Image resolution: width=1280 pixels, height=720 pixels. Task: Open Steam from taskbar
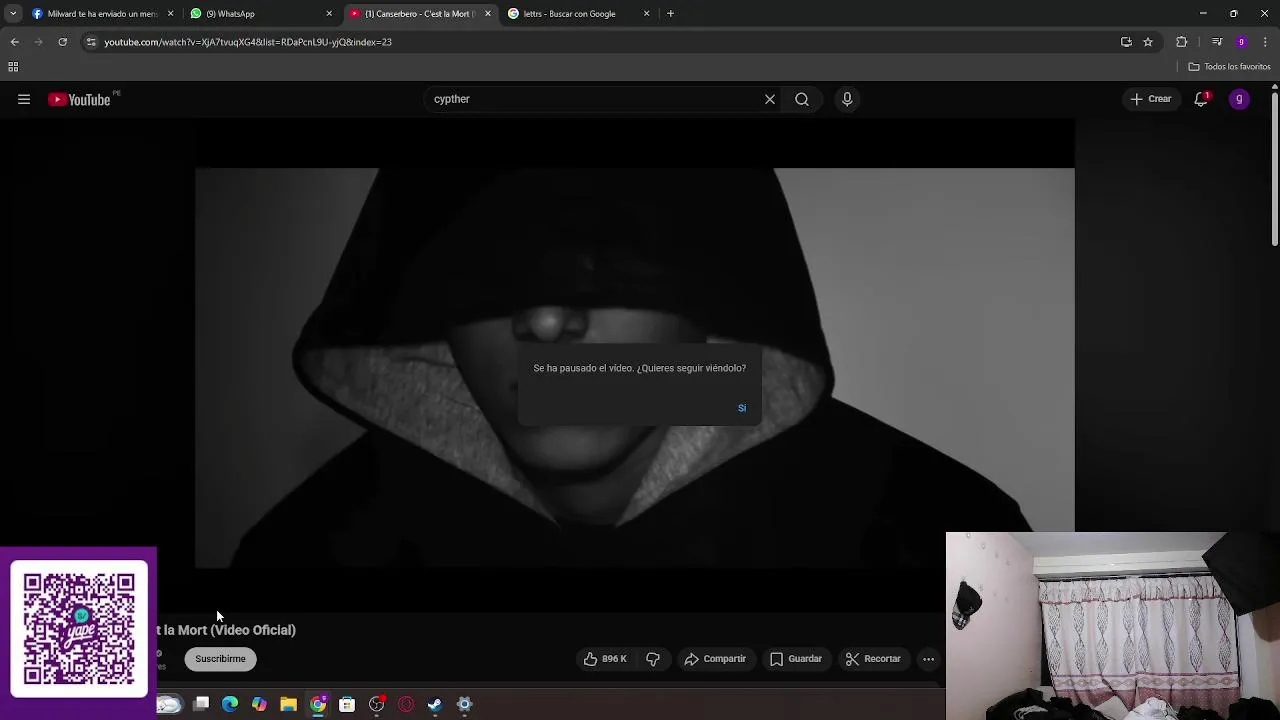pyautogui.click(x=435, y=704)
